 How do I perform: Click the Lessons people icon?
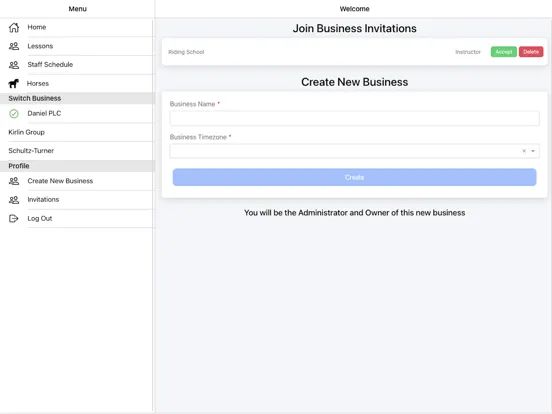tap(14, 46)
